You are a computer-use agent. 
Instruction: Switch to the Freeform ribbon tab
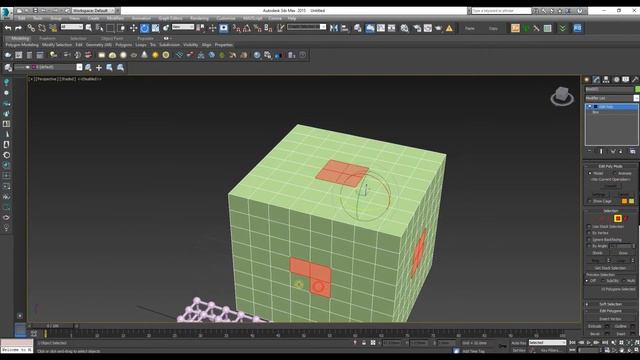(x=47, y=38)
